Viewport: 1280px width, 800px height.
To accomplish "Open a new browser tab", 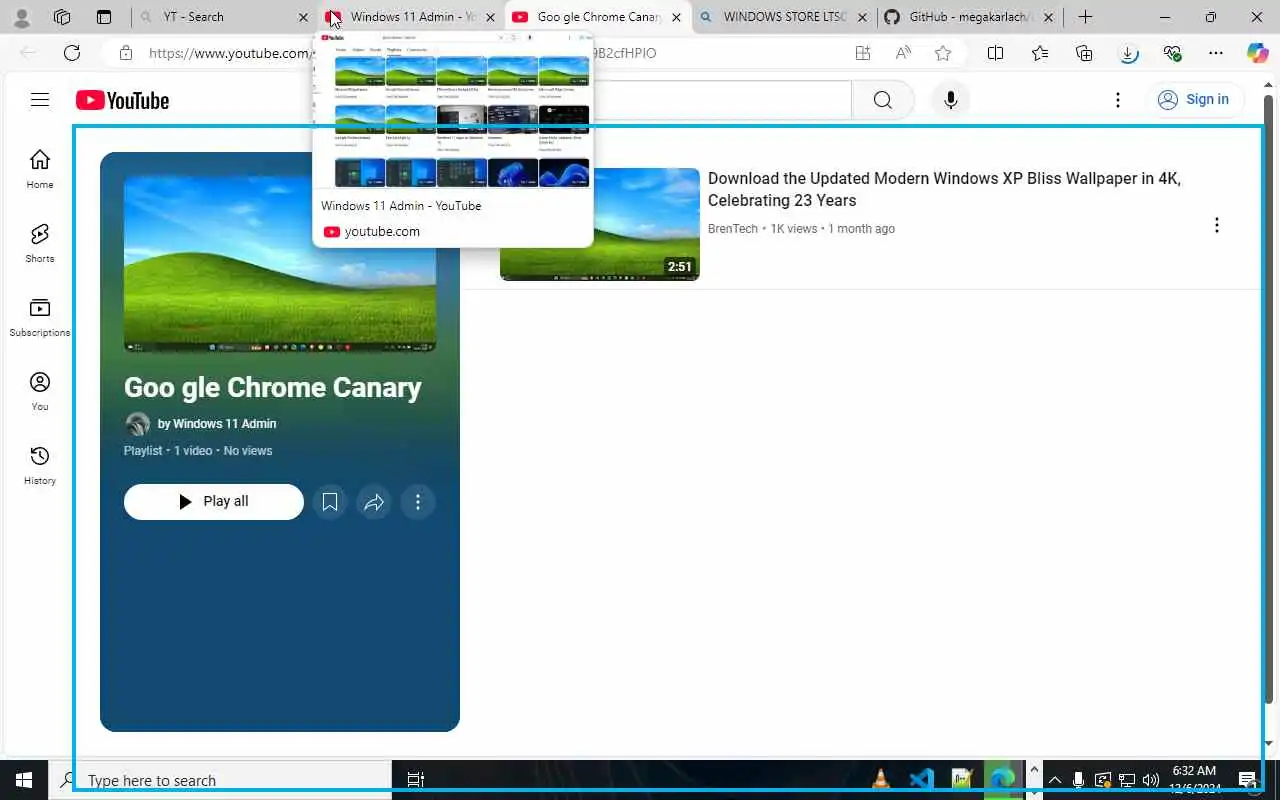I will coord(1085,17).
